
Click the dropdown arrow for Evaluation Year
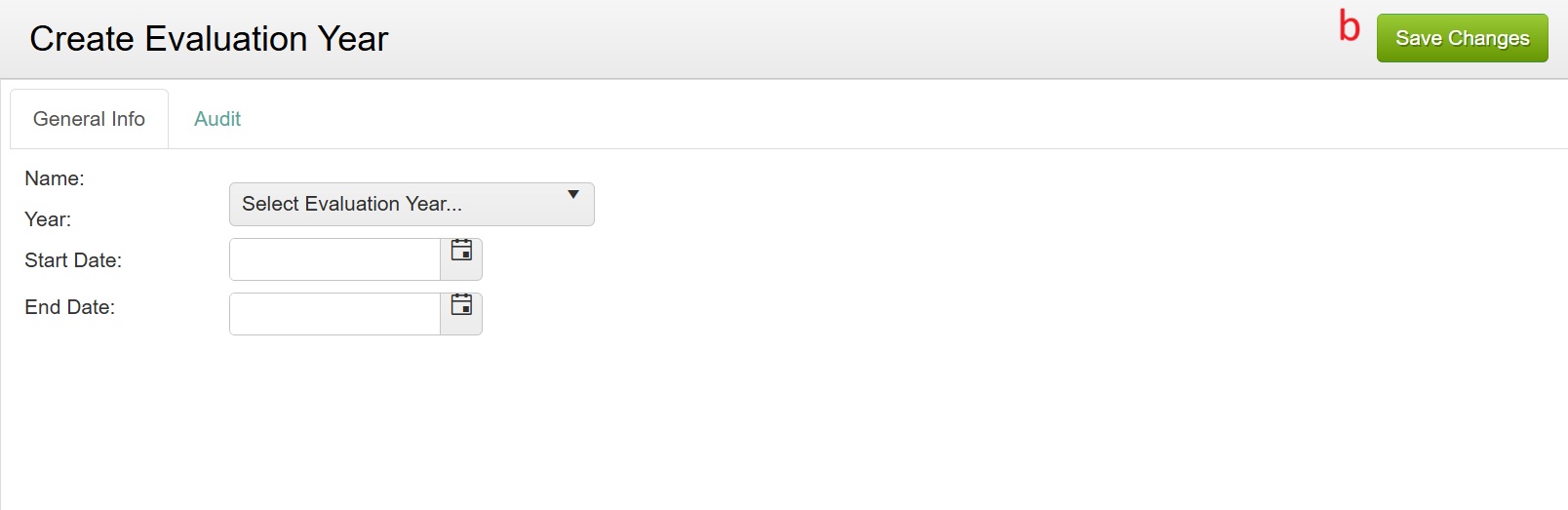coord(573,195)
